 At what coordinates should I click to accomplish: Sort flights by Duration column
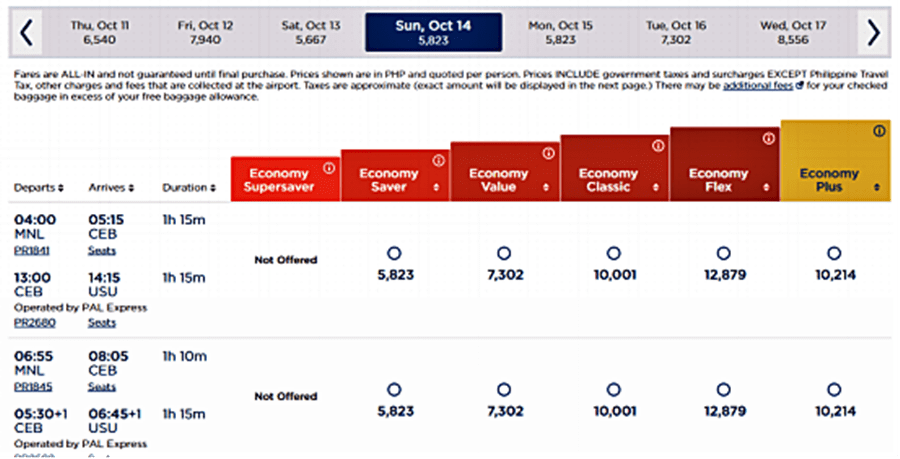[188, 187]
